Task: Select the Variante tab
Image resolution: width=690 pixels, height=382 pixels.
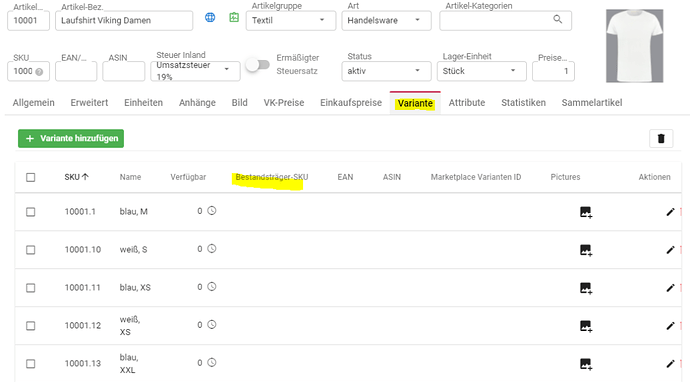Action: click(415, 103)
